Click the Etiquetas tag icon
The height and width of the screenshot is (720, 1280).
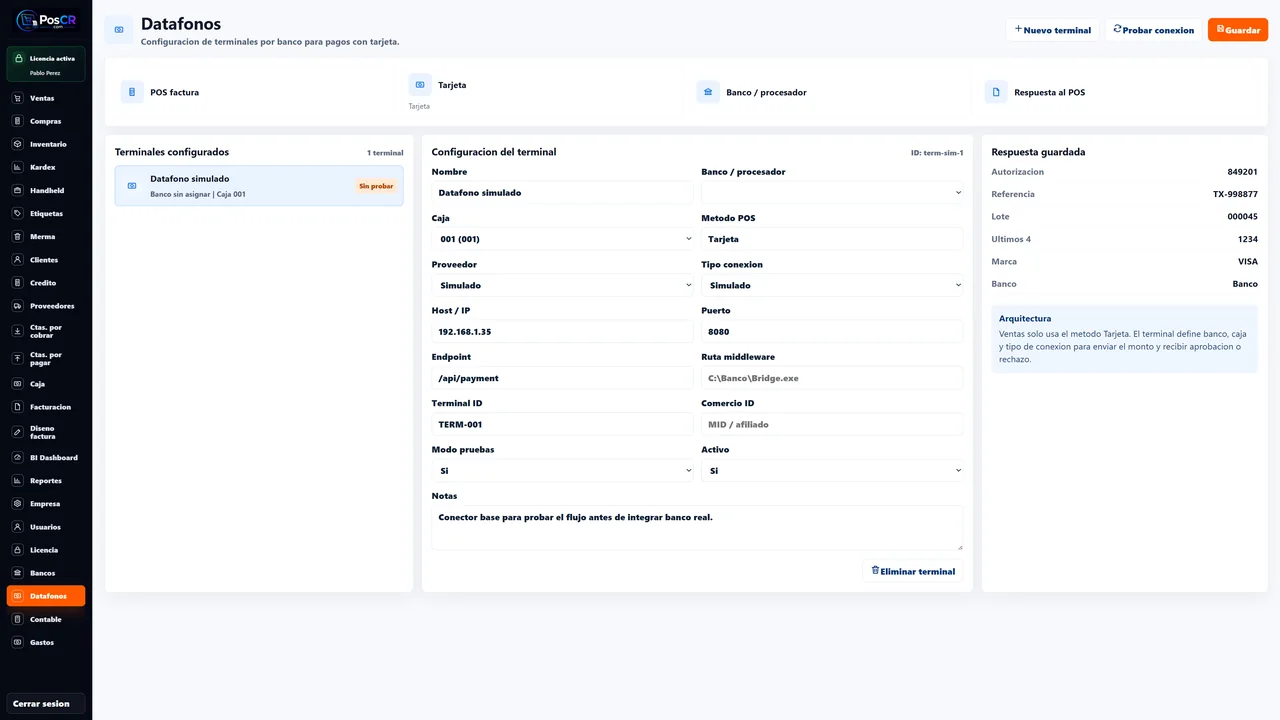point(17,213)
